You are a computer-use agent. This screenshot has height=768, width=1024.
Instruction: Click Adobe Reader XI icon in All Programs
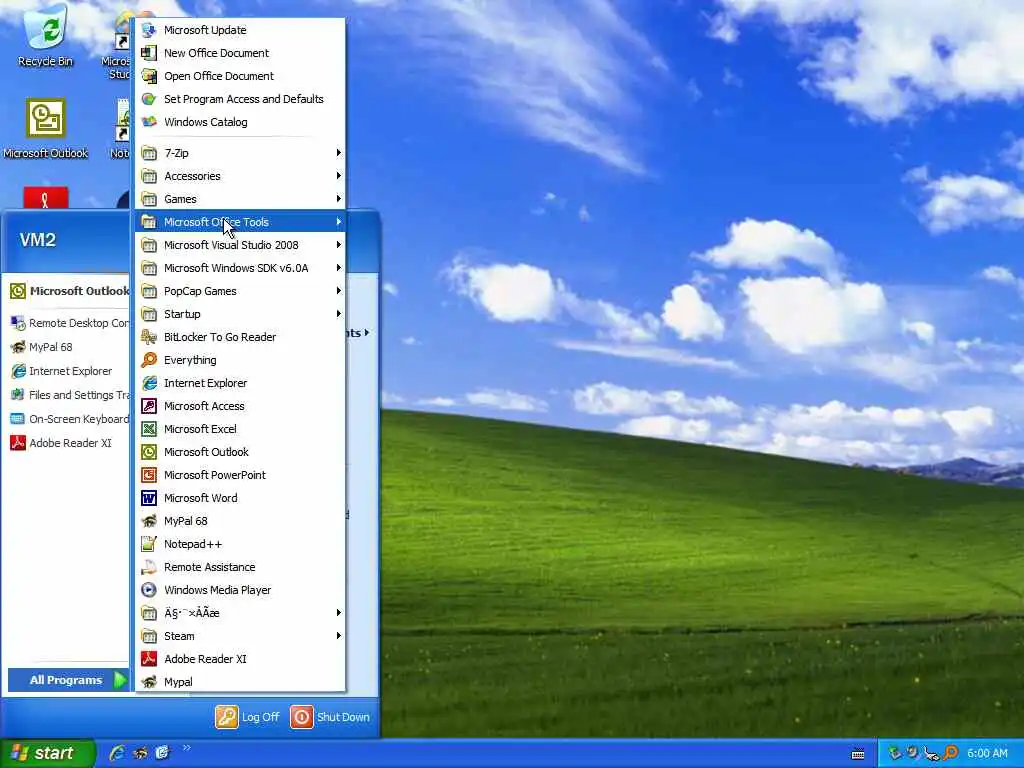point(149,659)
